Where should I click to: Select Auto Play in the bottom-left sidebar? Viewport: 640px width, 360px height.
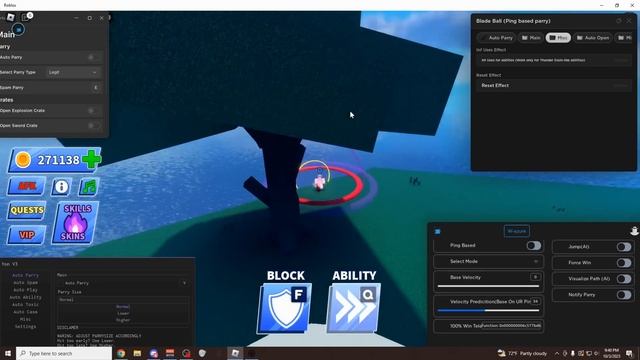tap(25, 290)
